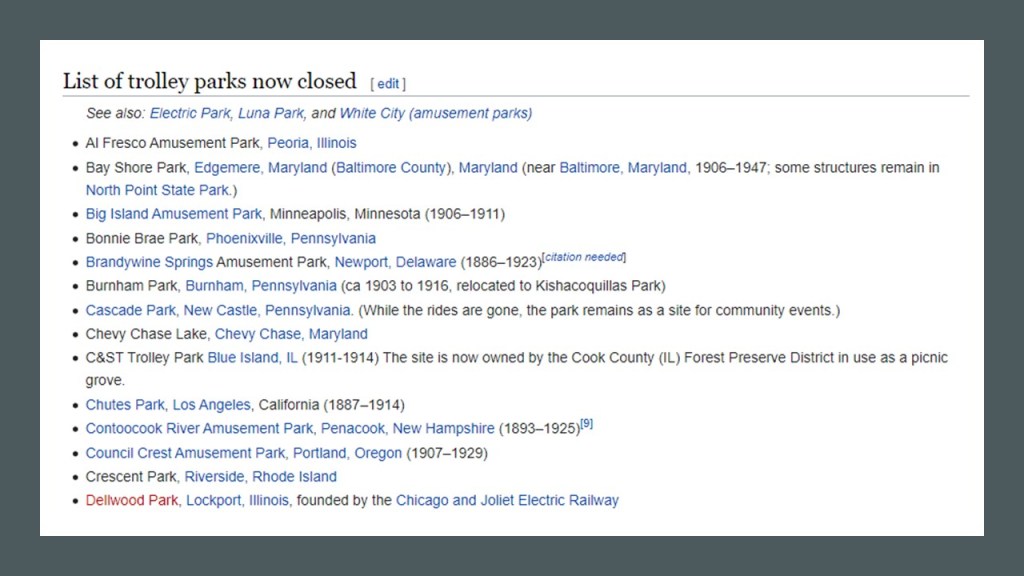Click the edit link beside the heading
Viewport: 1024px width, 576px height.
(388, 84)
